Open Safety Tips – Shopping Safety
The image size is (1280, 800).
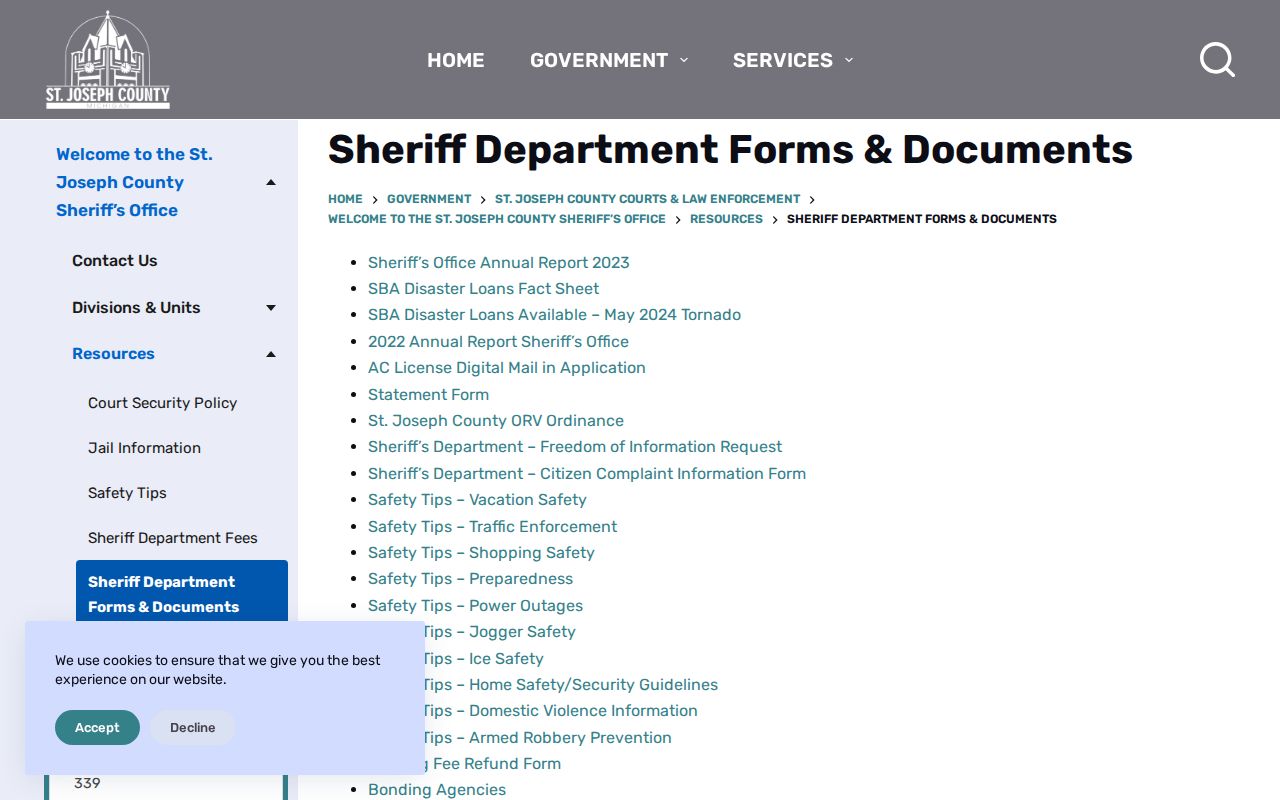coord(482,553)
